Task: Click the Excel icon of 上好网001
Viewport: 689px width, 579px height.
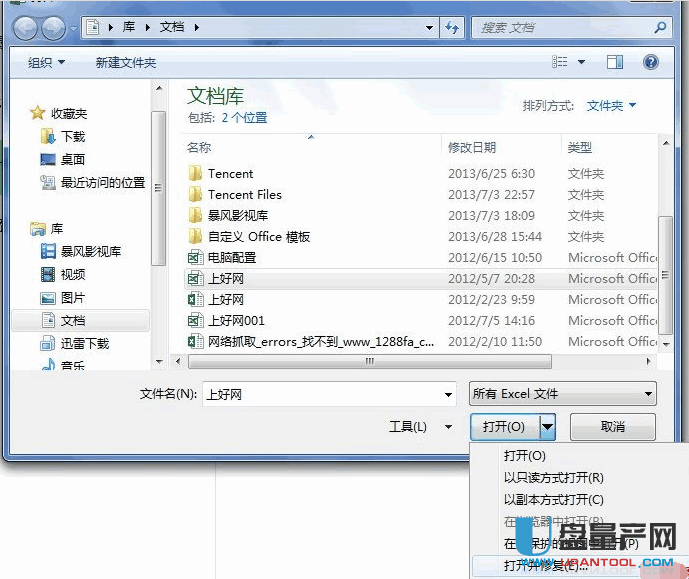Action: (x=196, y=321)
